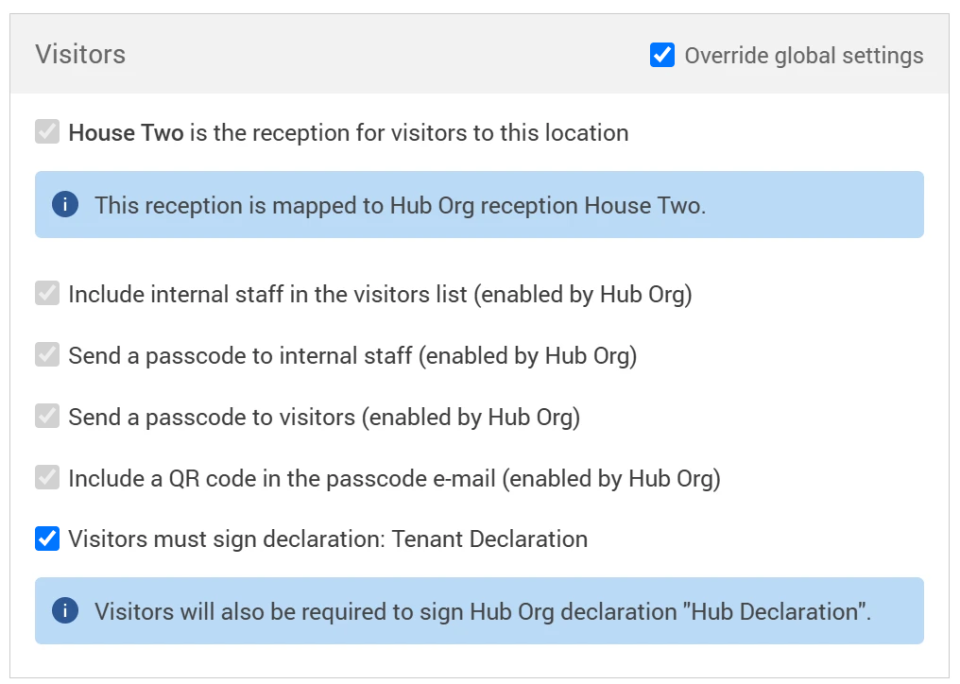Screen dimensions: 960x684
Task: Click the Send a passcode to internal staff checkbox
Action: tap(46, 355)
